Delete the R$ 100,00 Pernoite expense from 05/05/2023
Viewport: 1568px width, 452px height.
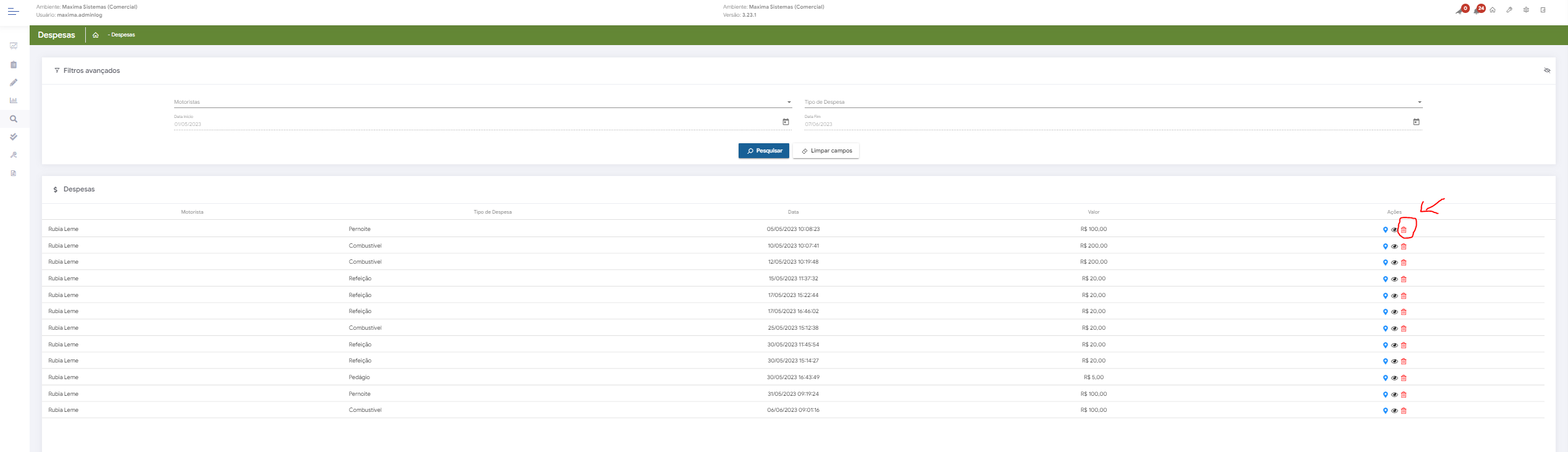(1403, 230)
